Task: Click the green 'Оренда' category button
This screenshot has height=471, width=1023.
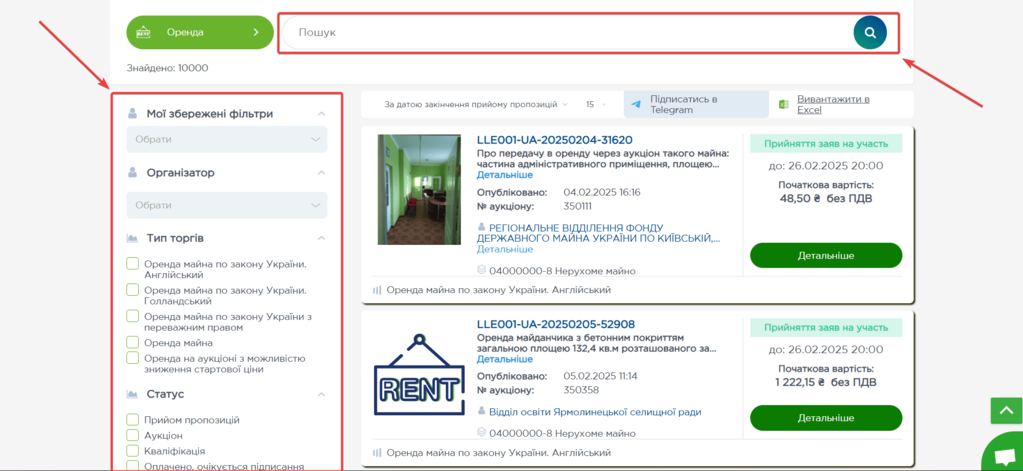Action: coord(199,32)
